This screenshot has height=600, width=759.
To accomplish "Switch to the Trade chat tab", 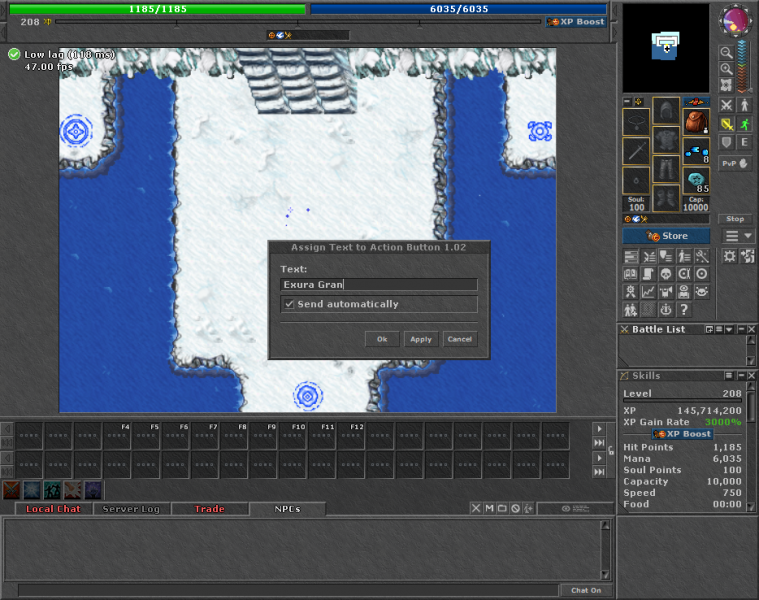I will pos(209,509).
